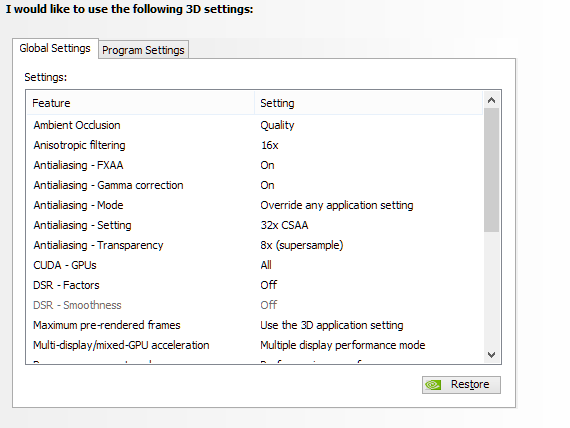Open the Ambient Occlusion Quality setting
This screenshot has width=570, height=428.
277,125
